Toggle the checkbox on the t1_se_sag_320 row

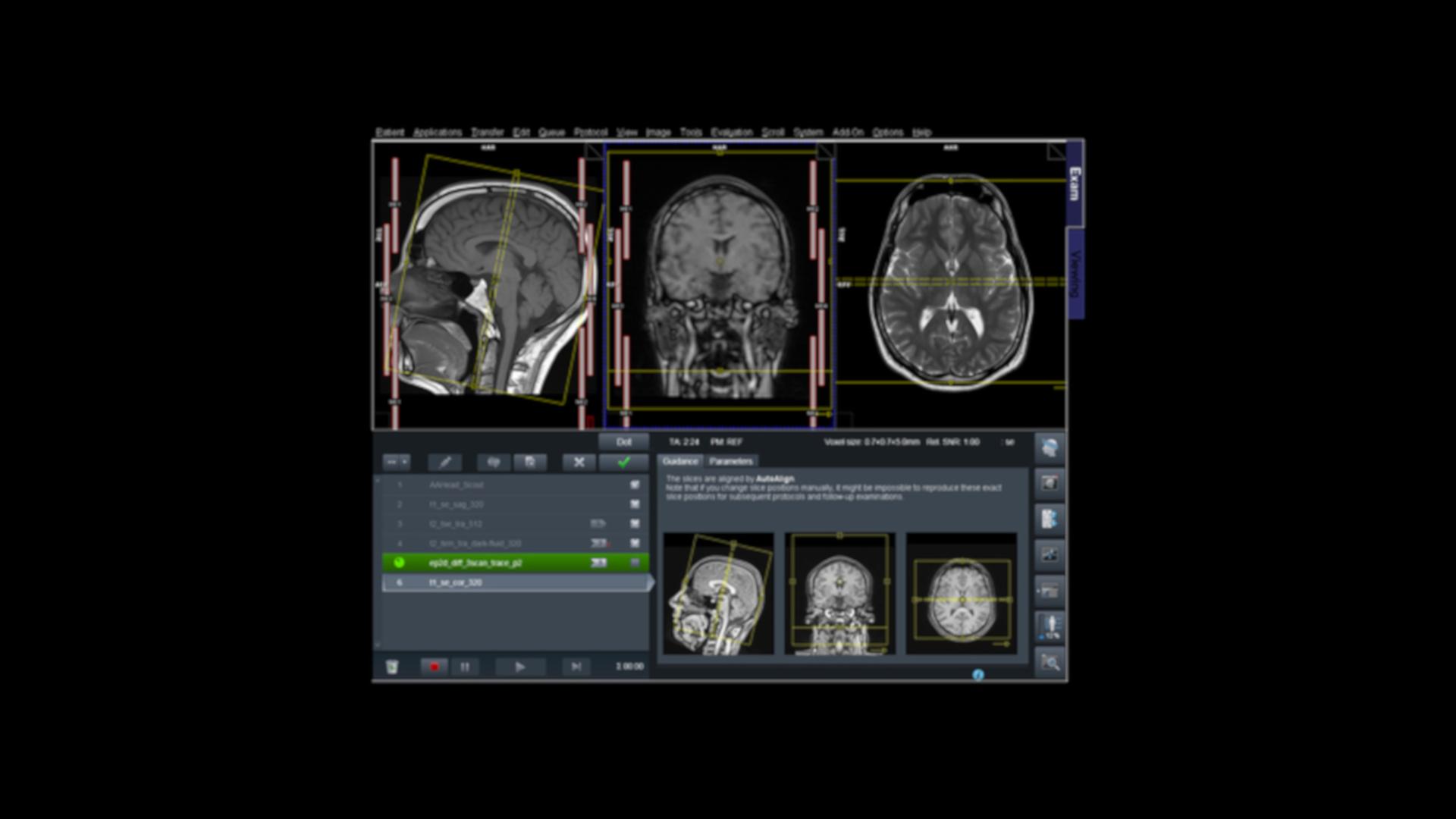635,504
